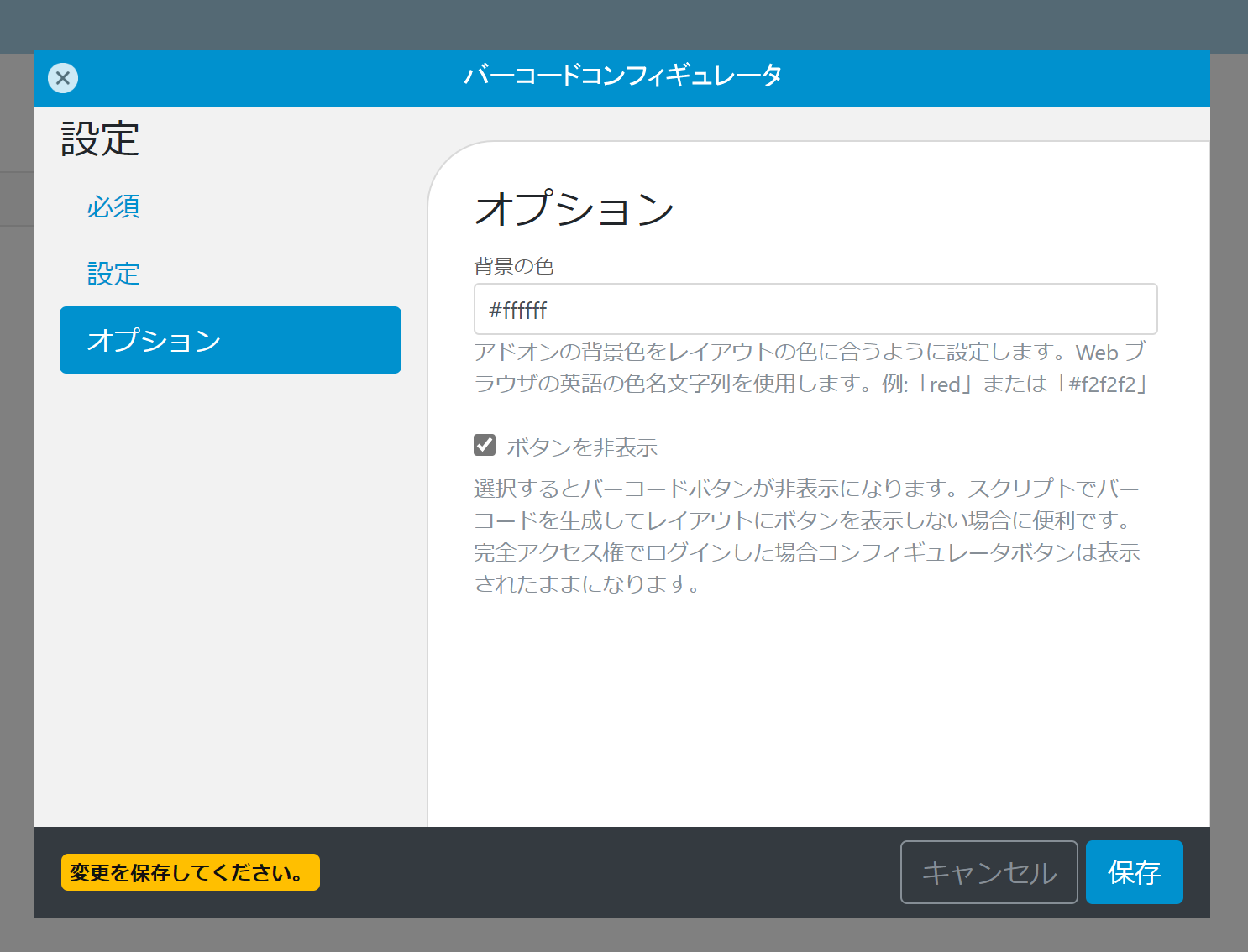Click the 背景の色 input field
The width and height of the screenshot is (1248, 952).
click(815, 309)
